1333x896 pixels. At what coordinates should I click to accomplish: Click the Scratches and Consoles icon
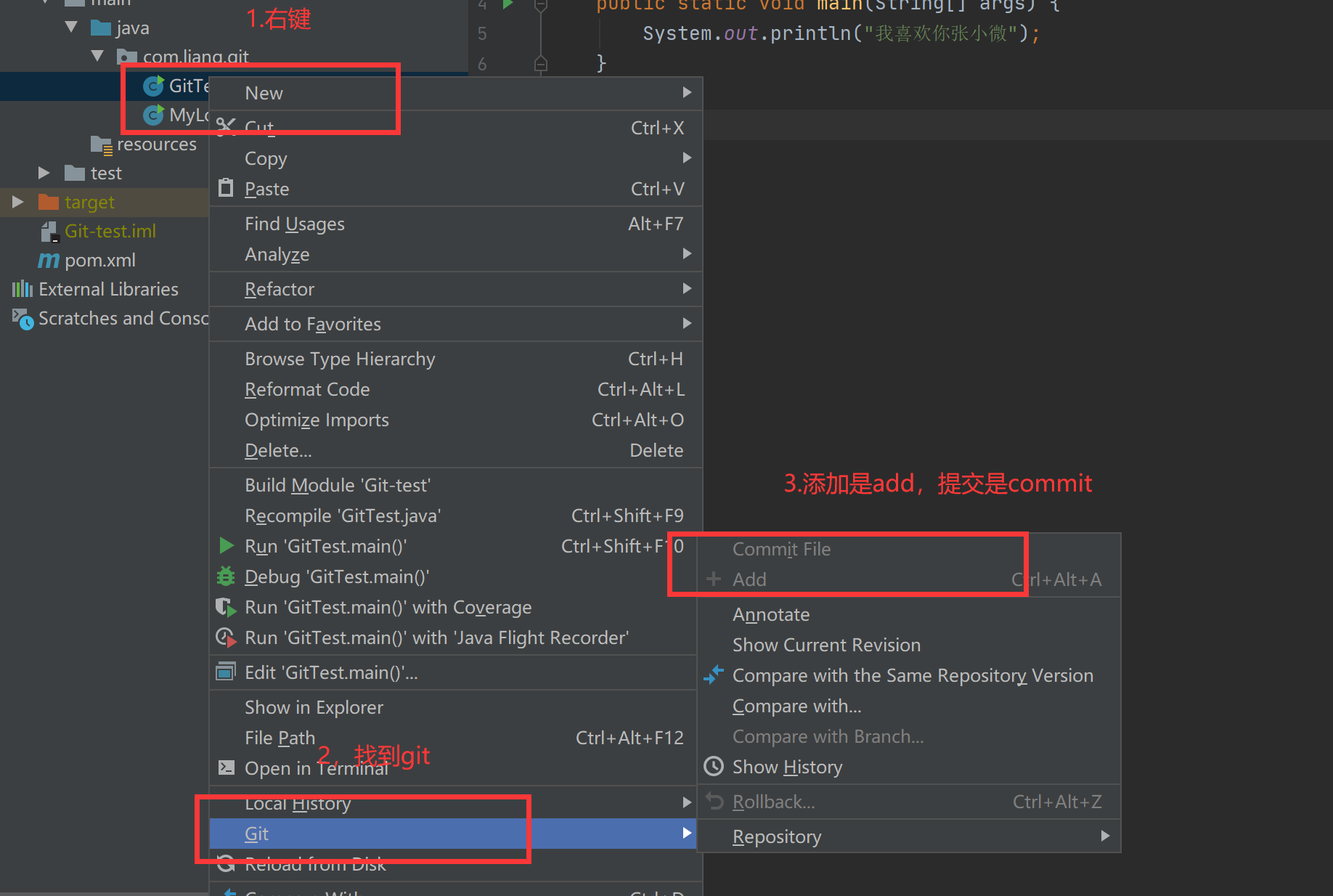click(23, 319)
